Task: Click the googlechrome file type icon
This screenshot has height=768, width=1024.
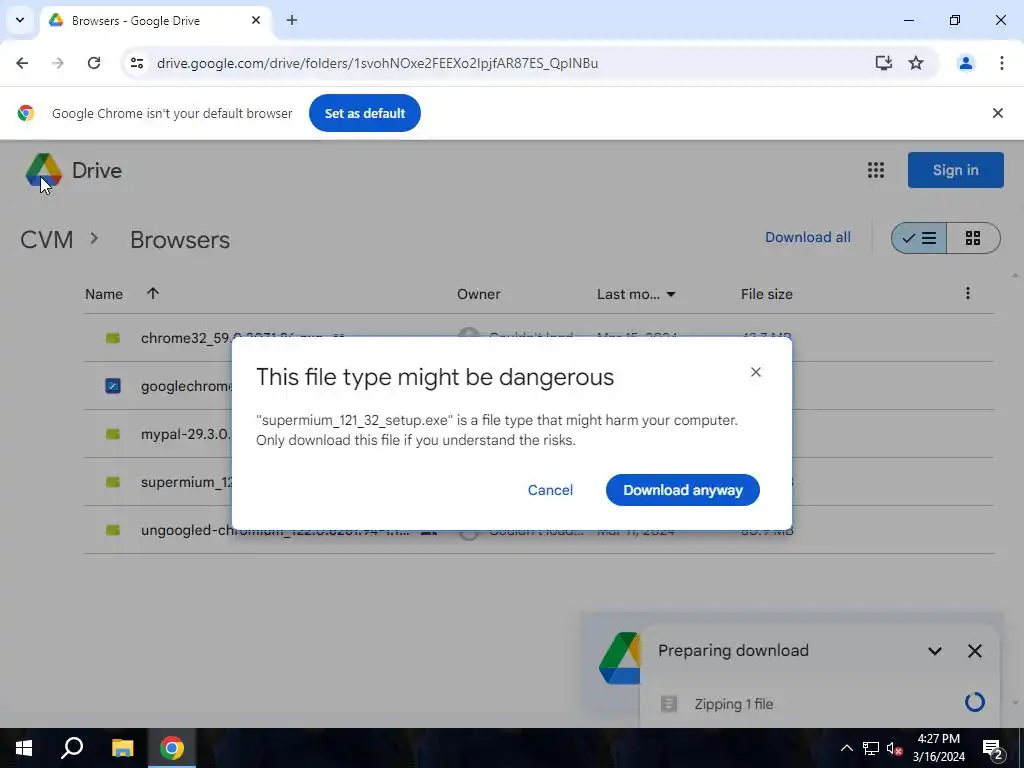Action: click(113, 386)
